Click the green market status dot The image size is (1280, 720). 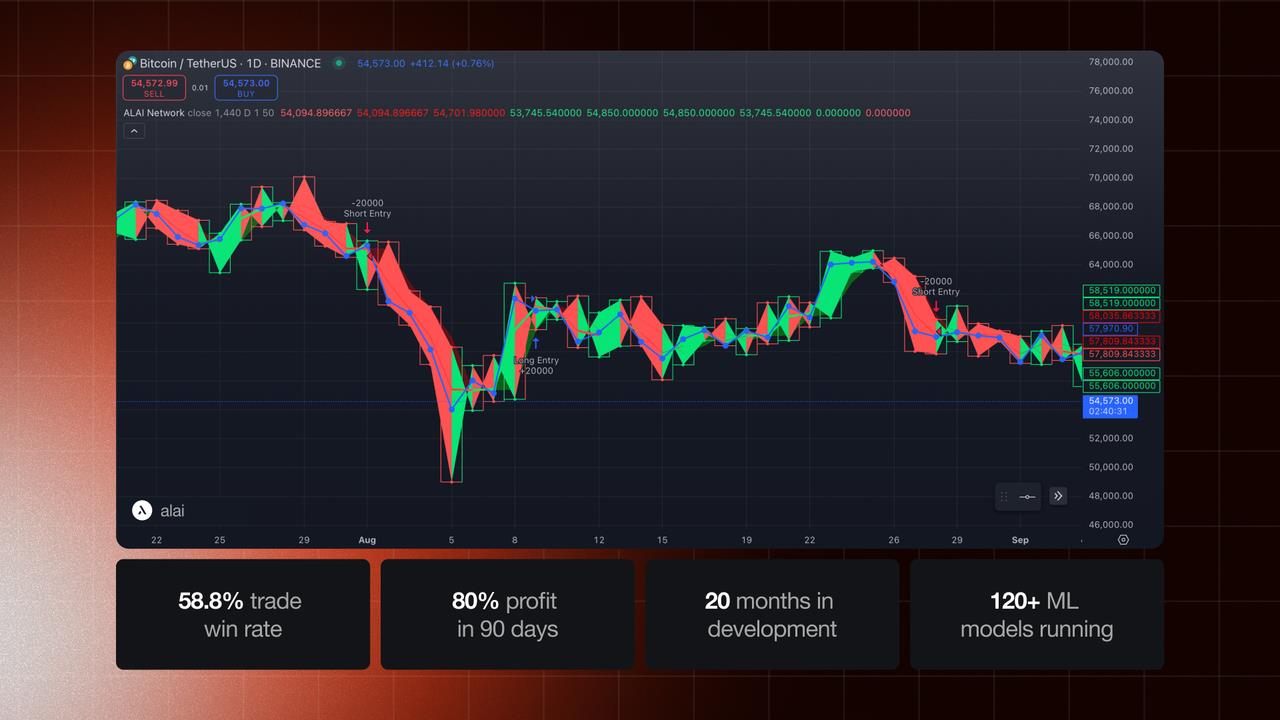[x=339, y=63]
